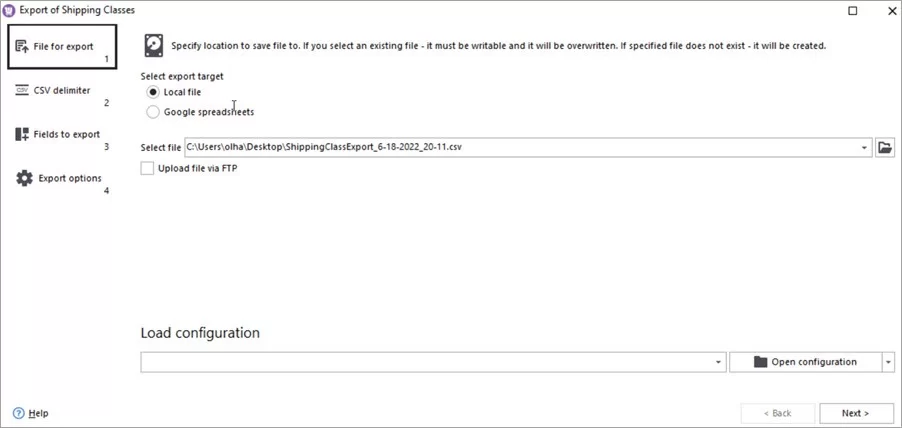Expand the Load configuration dropdown list

[x=719, y=362]
